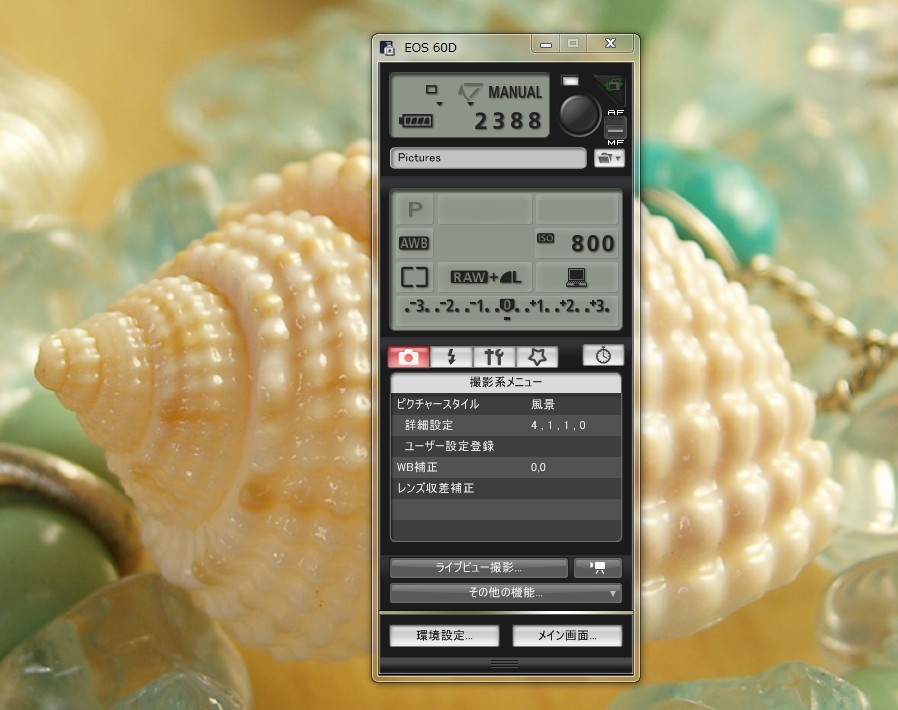Click the ライブビュー撮影 button

pyautogui.click(x=479, y=567)
